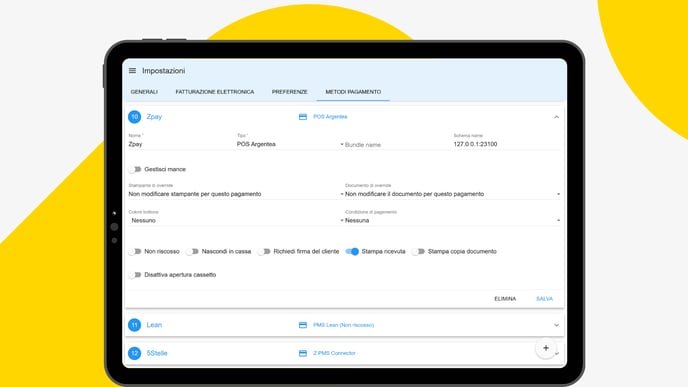
Task: Expand the Lean payment method row
Action: point(344,325)
